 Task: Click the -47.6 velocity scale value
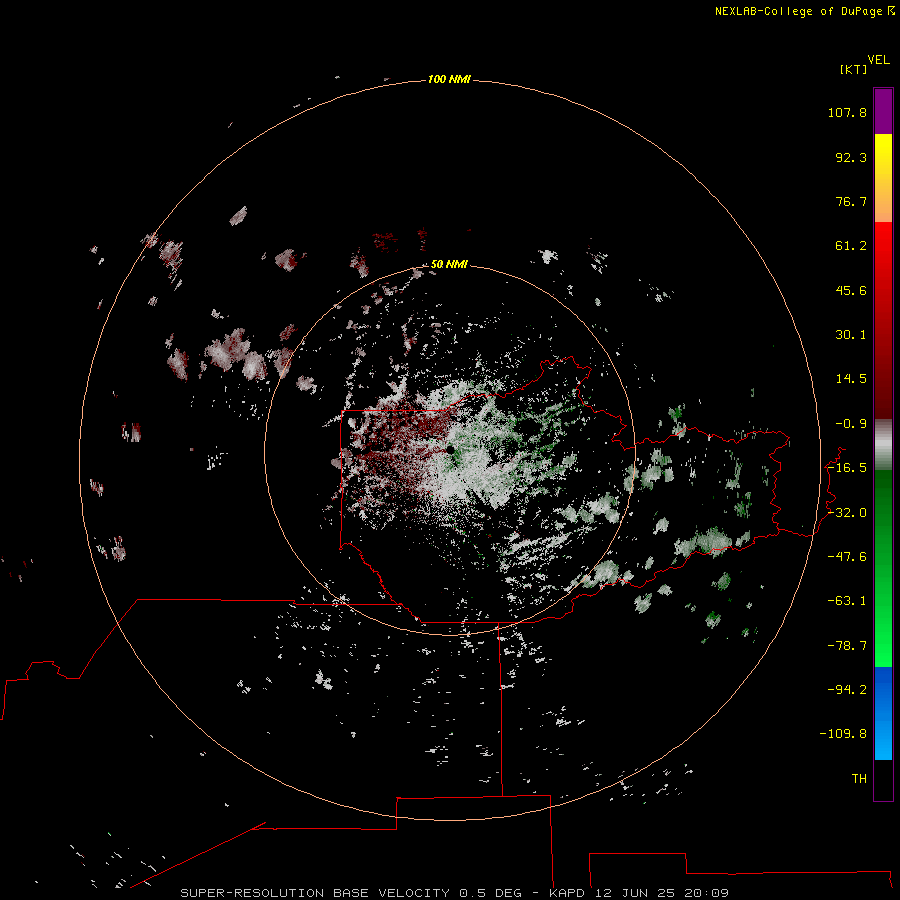(x=847, y=557)
